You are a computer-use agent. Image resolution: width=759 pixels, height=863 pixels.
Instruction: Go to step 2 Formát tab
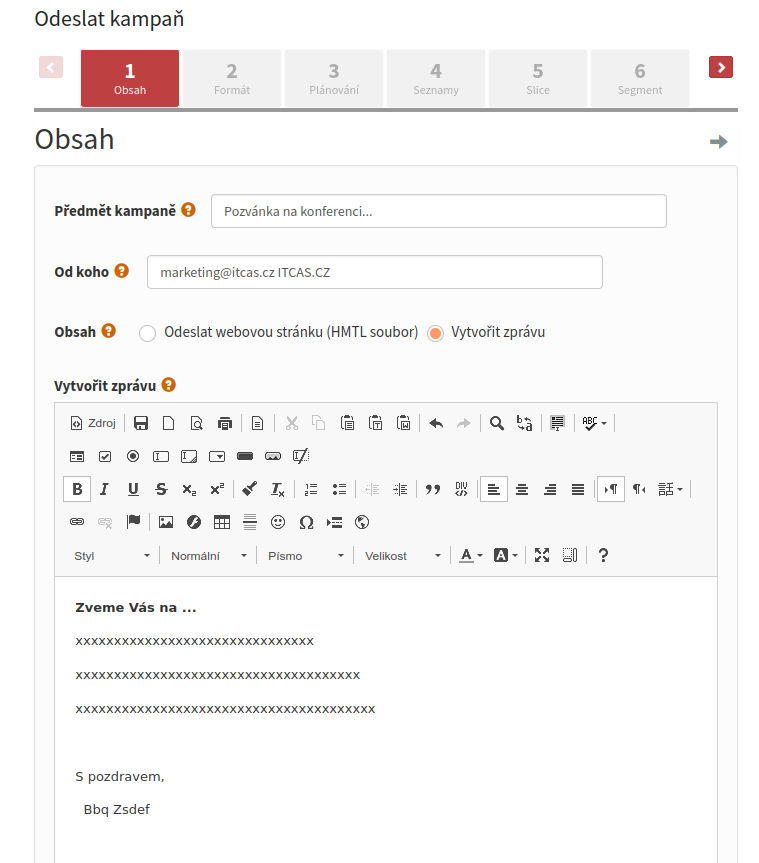(232, 79)
